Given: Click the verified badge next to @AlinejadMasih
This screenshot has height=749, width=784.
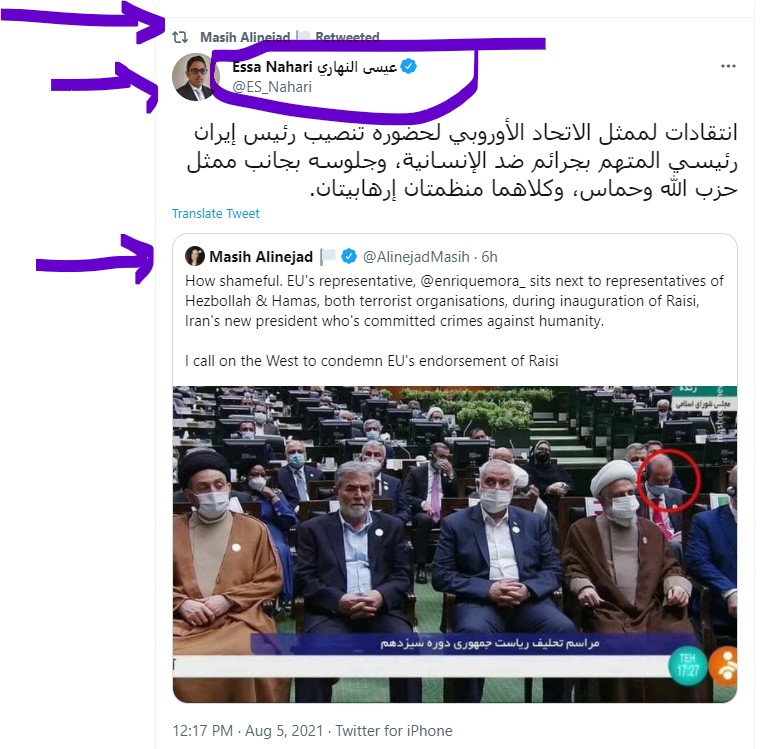Looking at the screenshot, I should 348,256.
